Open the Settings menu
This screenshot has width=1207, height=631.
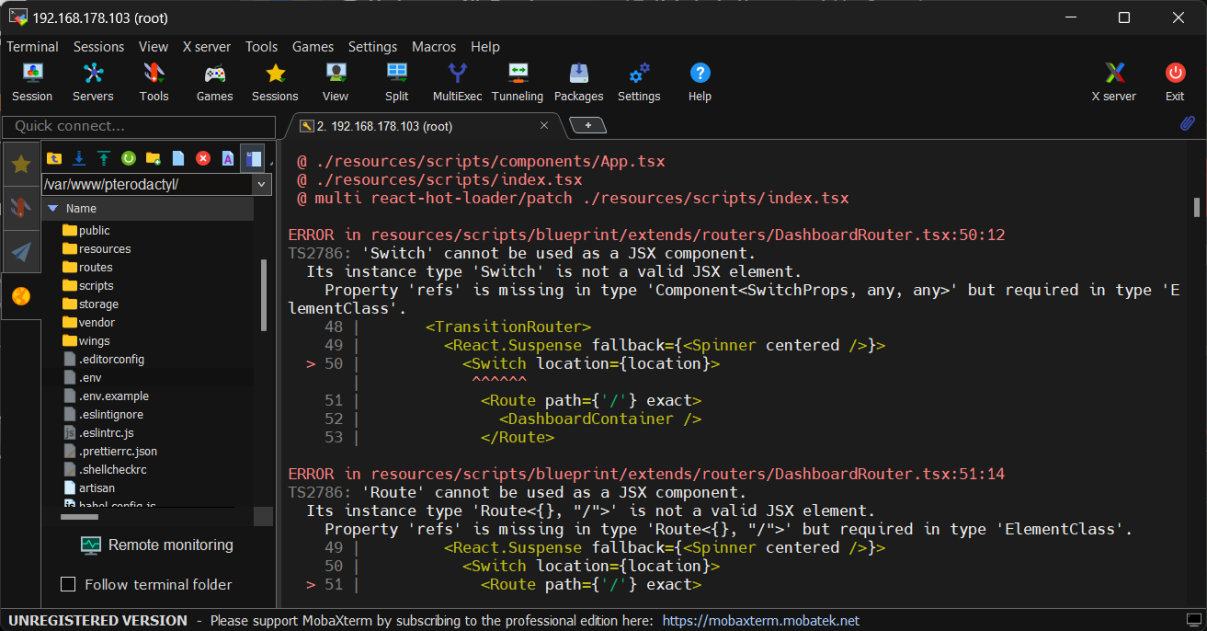pyautogui.click(x=373, y=46)
